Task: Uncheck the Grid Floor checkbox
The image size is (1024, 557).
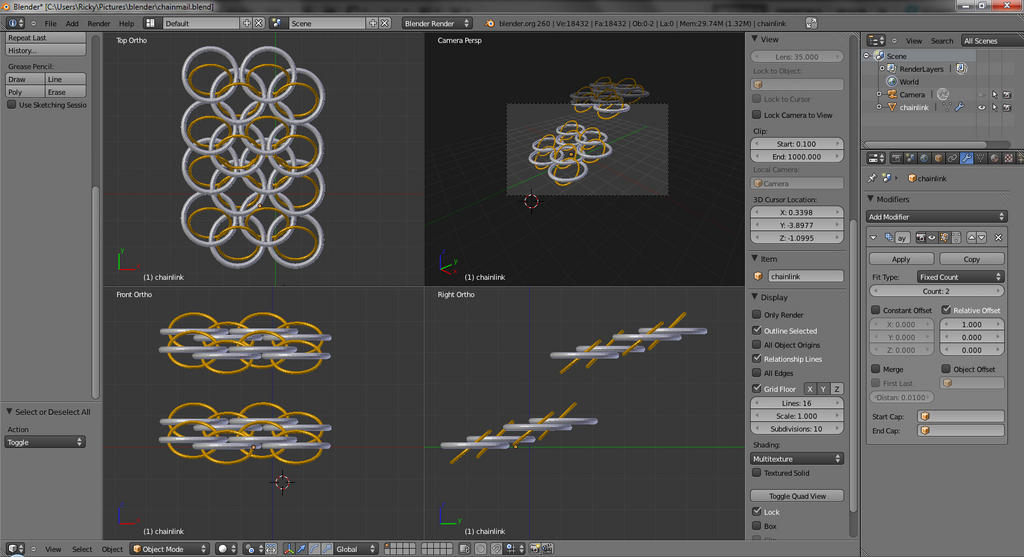Action: point(757,389)
